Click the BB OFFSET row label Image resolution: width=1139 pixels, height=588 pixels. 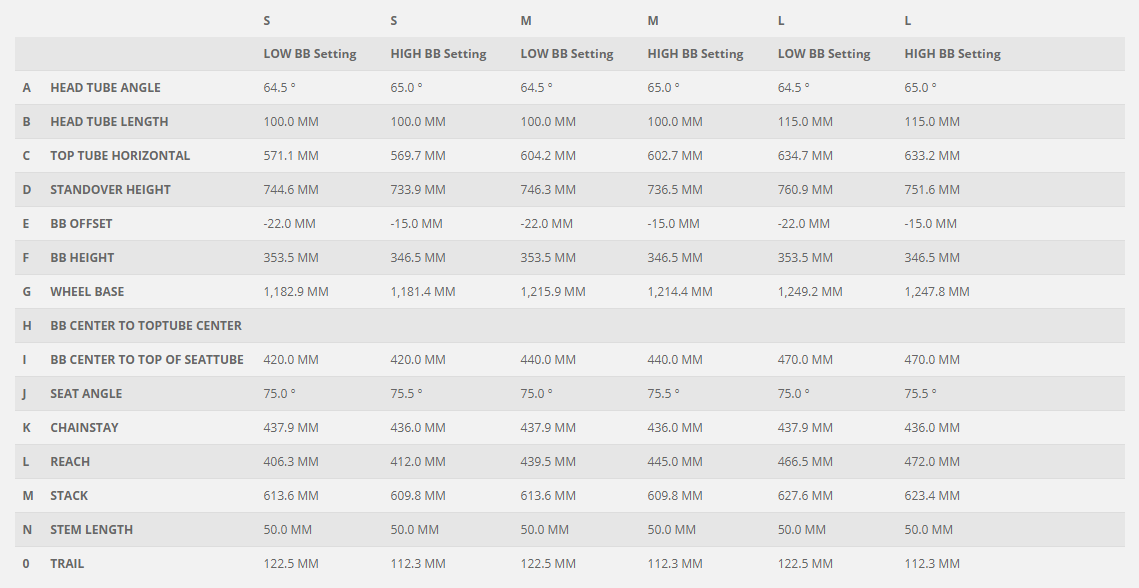[x=81, y=224]
